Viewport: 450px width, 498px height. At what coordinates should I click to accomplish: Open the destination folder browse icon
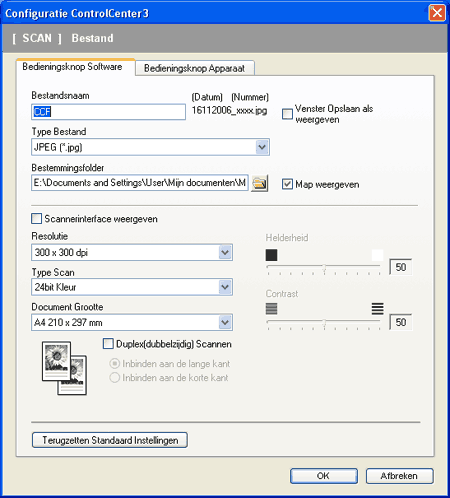260,183
